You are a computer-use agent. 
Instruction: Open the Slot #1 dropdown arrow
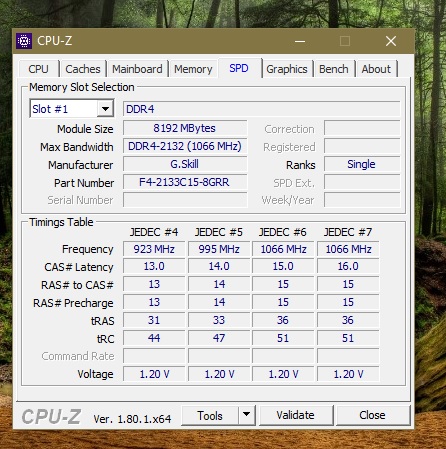click(105, 109)
